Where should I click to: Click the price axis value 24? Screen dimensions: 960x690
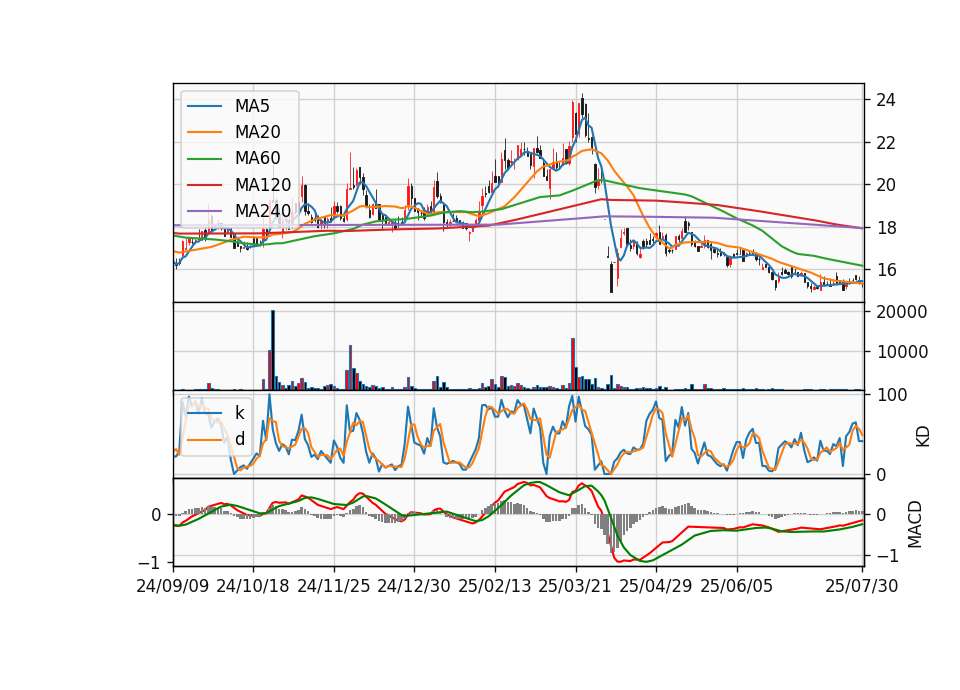coord(886,100)
